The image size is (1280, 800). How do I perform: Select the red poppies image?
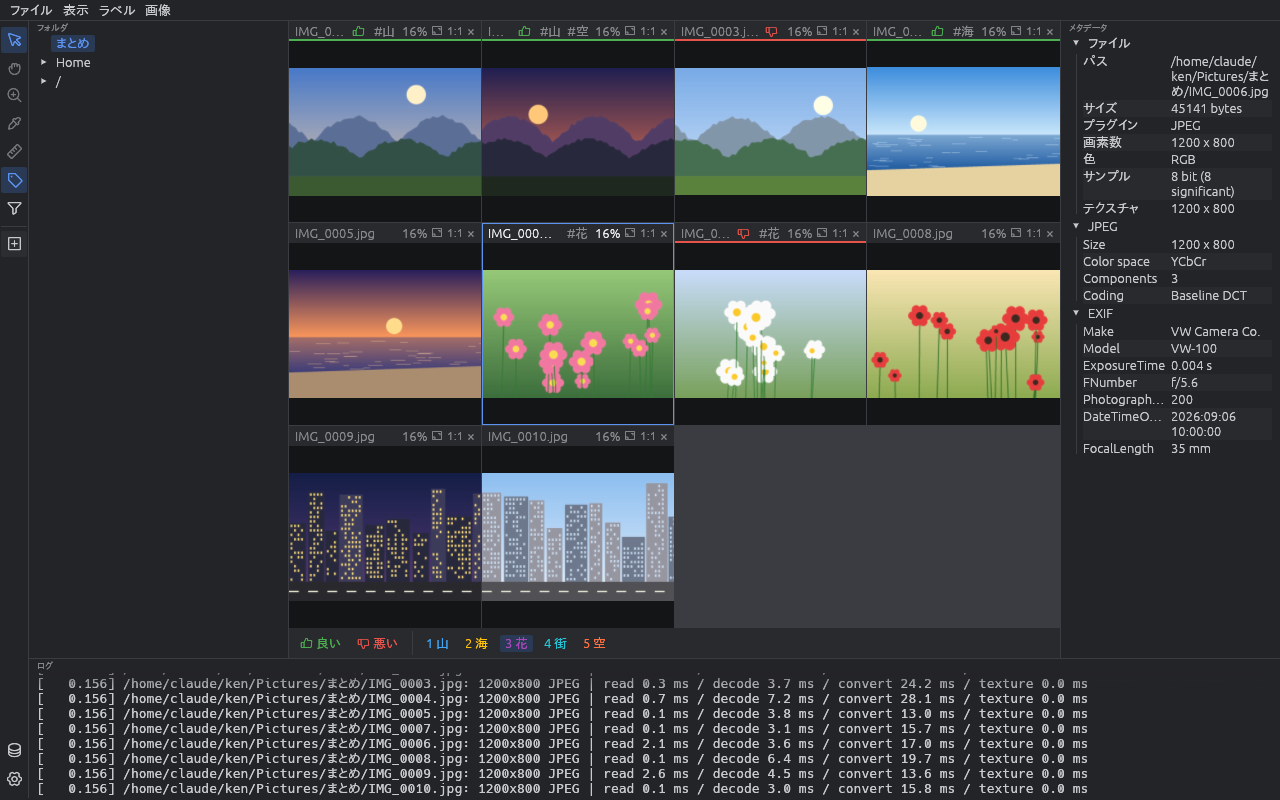(963, 334)
